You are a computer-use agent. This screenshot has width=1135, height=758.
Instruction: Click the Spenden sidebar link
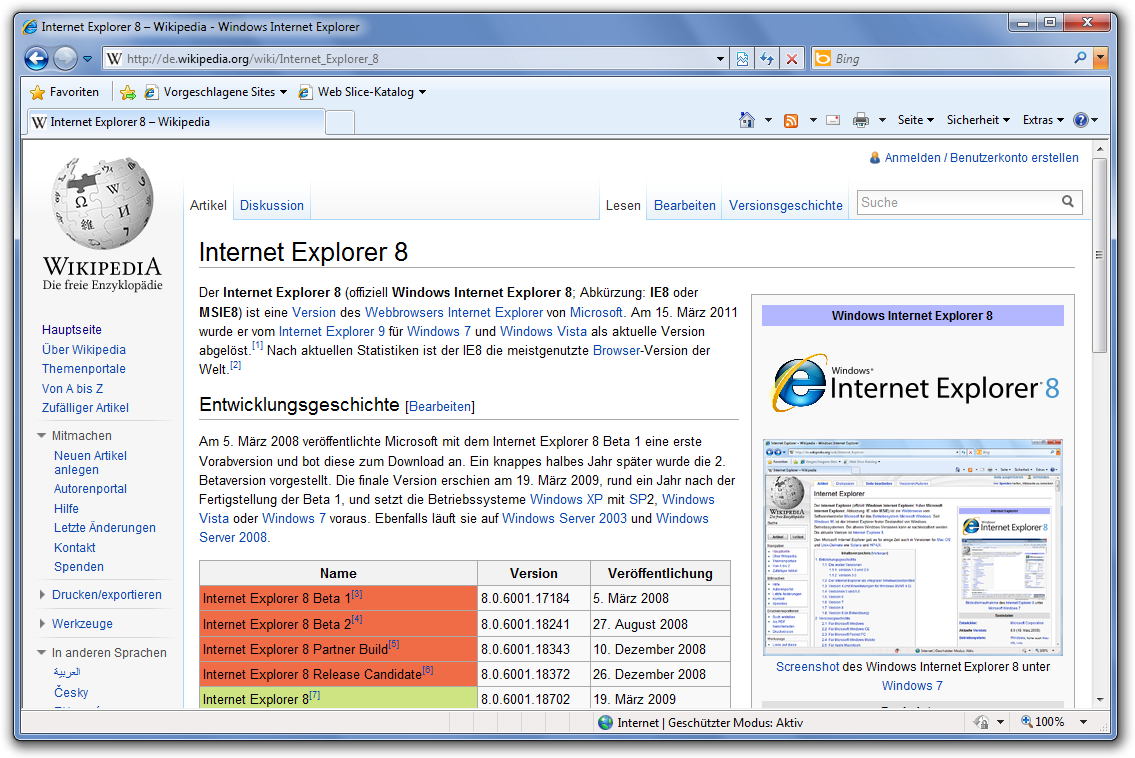click(79, 567)
